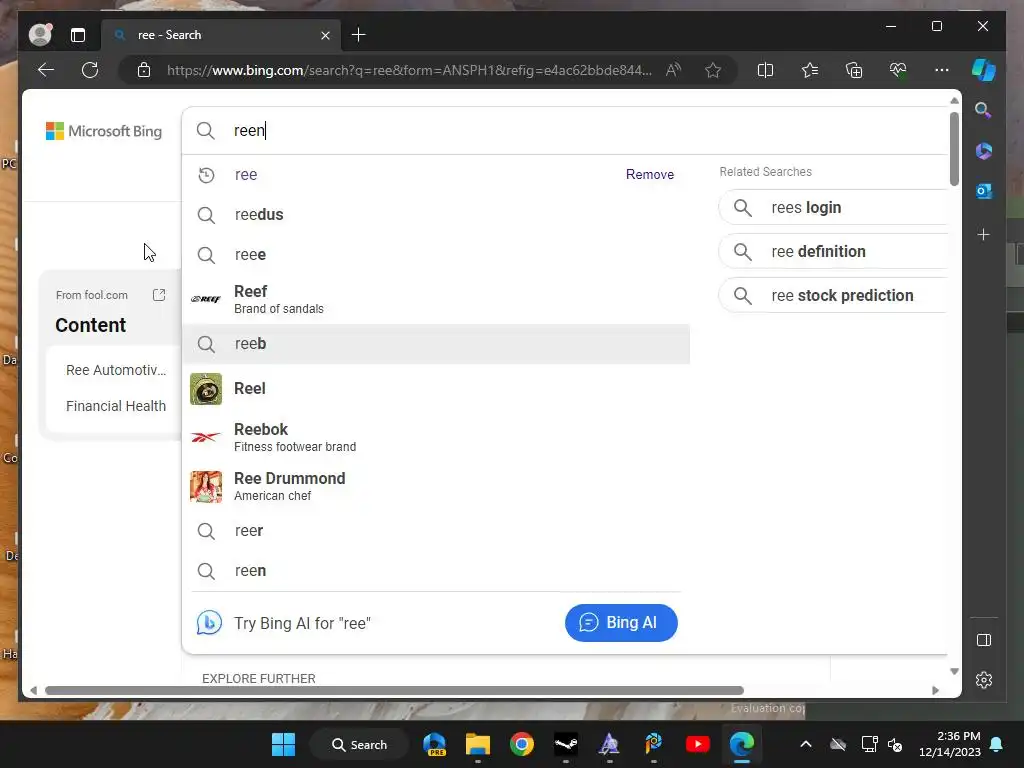Click the Edge profile avatar icon
The height and width of the screenshot is (768, 1024).
[40, 35]
